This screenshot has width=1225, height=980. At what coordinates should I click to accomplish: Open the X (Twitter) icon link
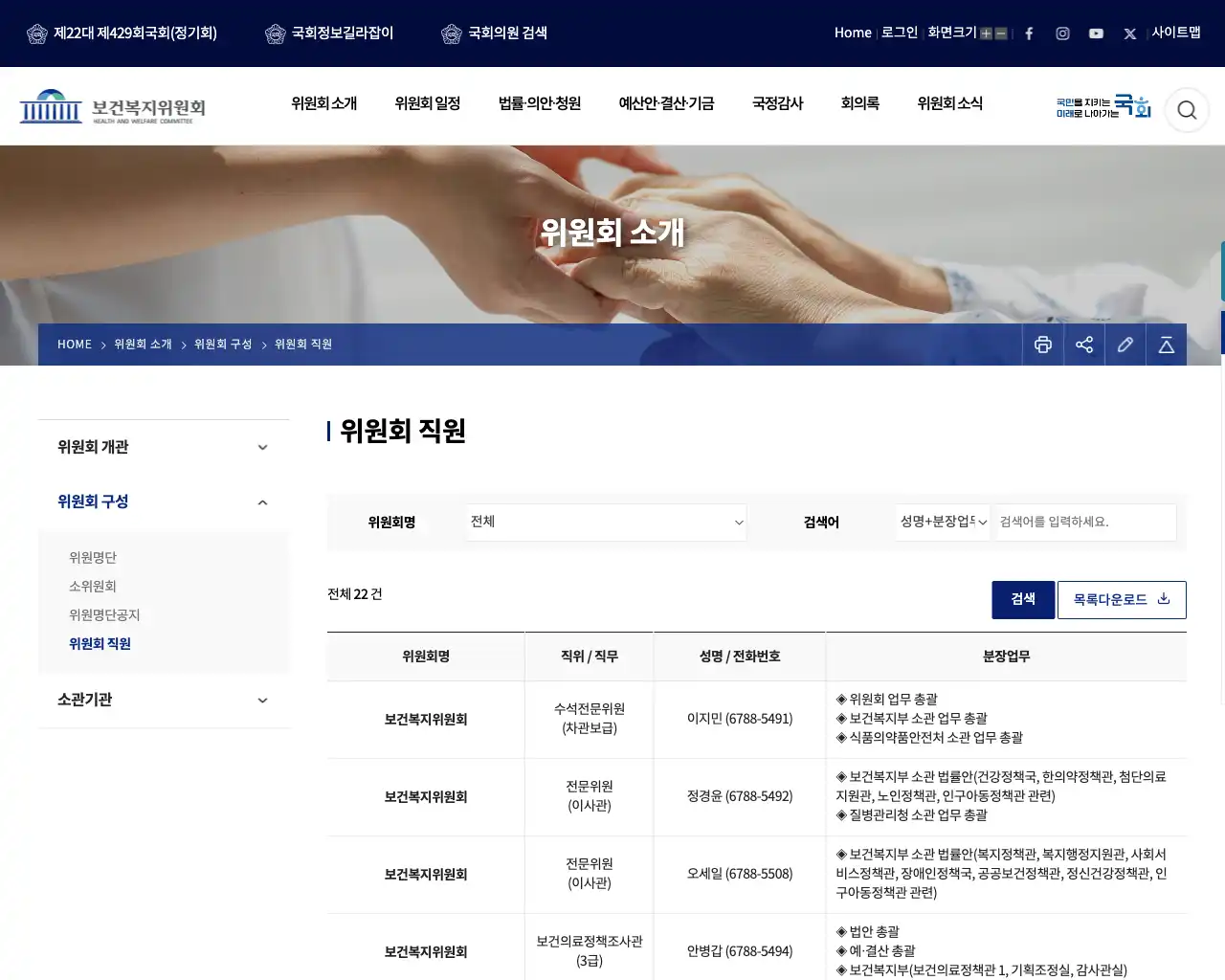pyautogui.click(x=1129, y=33)
